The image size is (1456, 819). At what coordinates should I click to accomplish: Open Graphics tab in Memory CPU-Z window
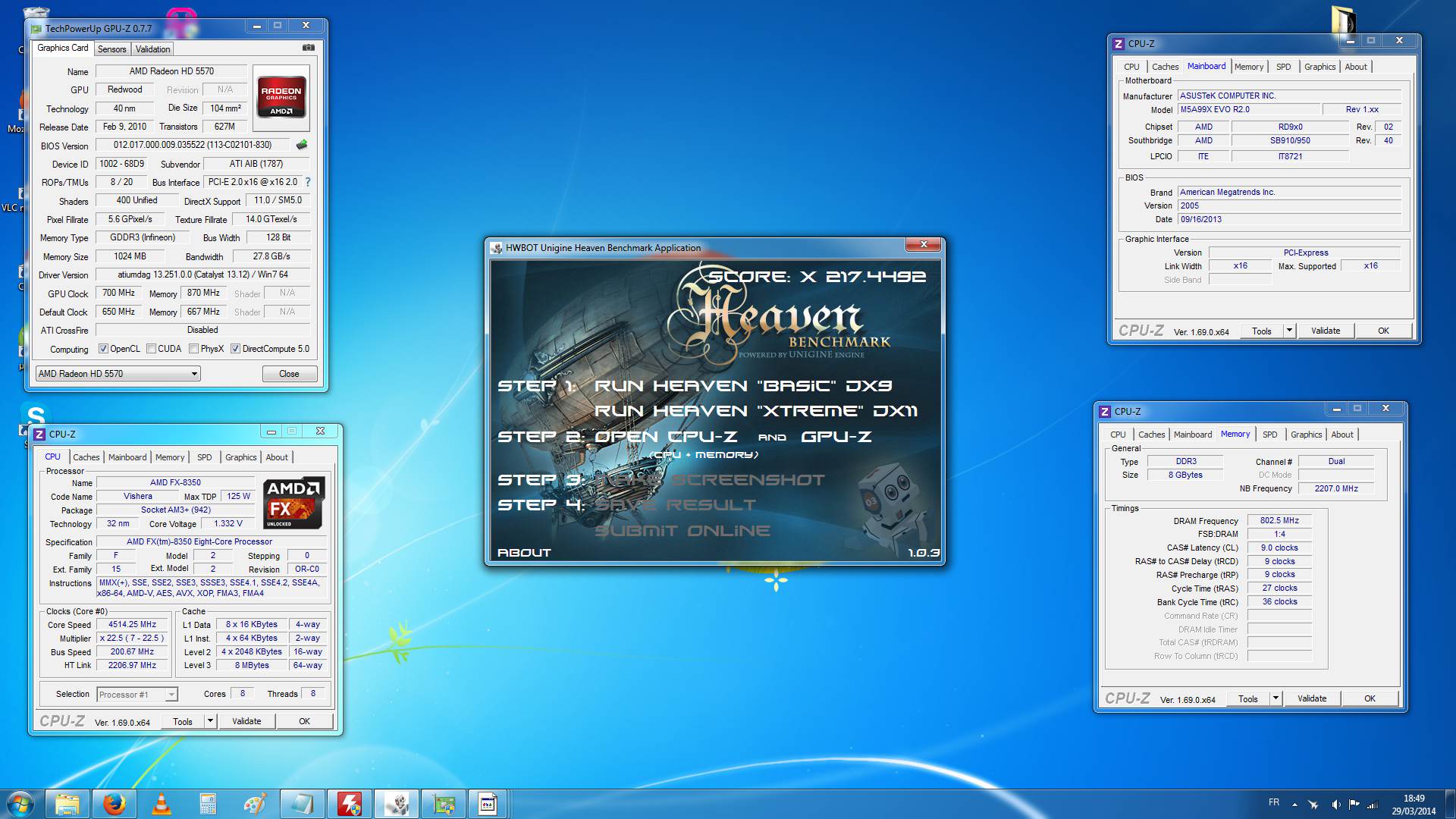(x=1306, y=435)
